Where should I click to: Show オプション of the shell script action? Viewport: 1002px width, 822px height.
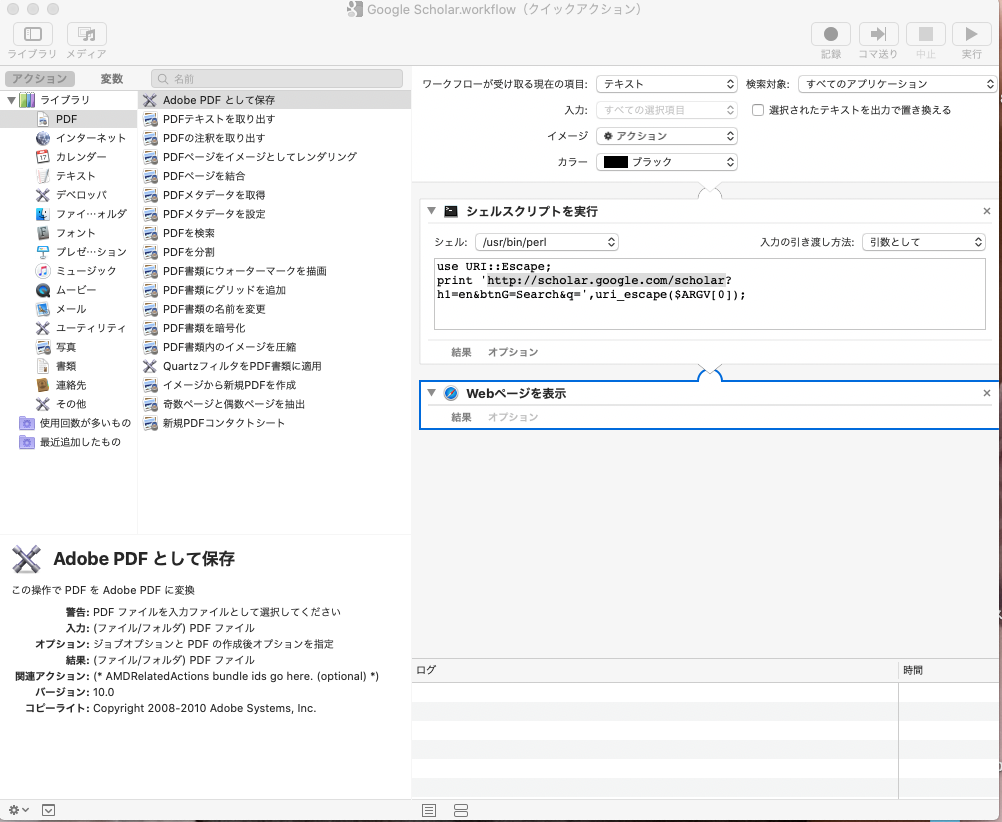tap(513, 352)
